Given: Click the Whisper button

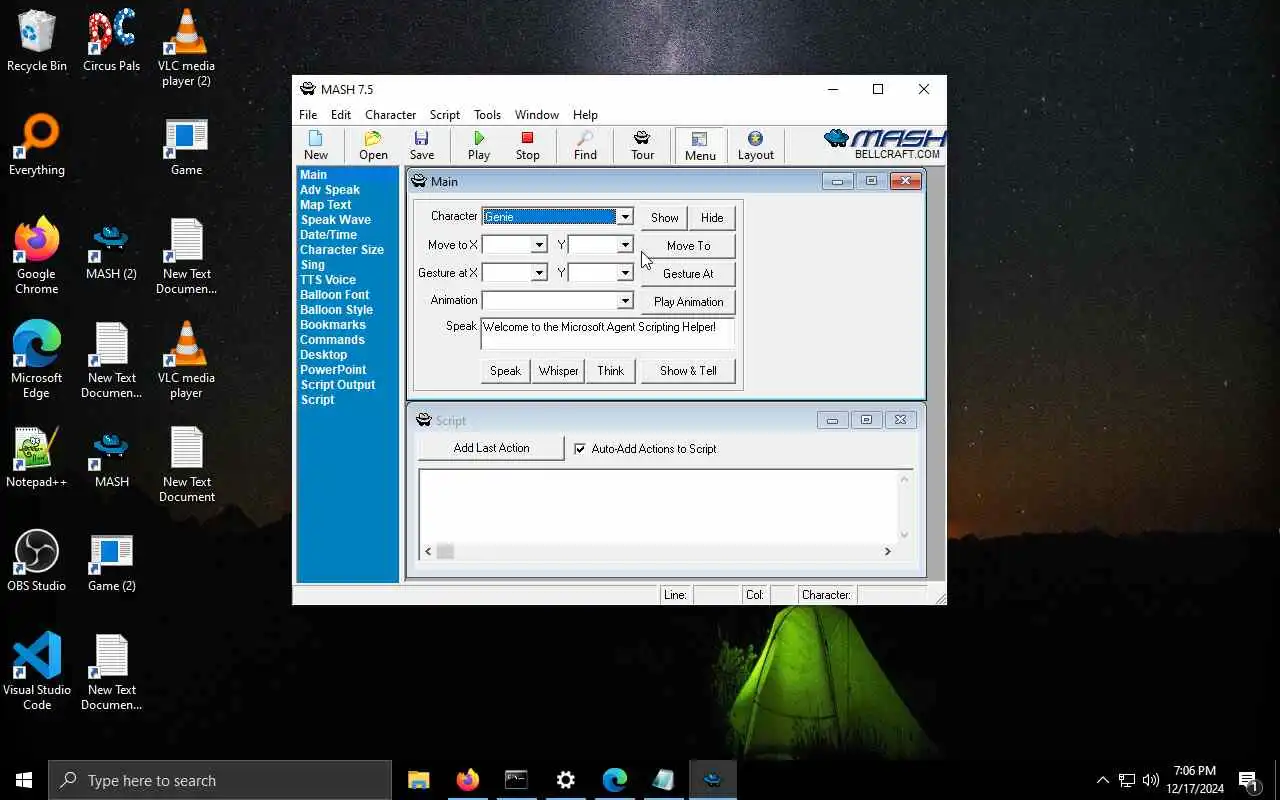Looking at the screenshot, I should click(558, 371).
